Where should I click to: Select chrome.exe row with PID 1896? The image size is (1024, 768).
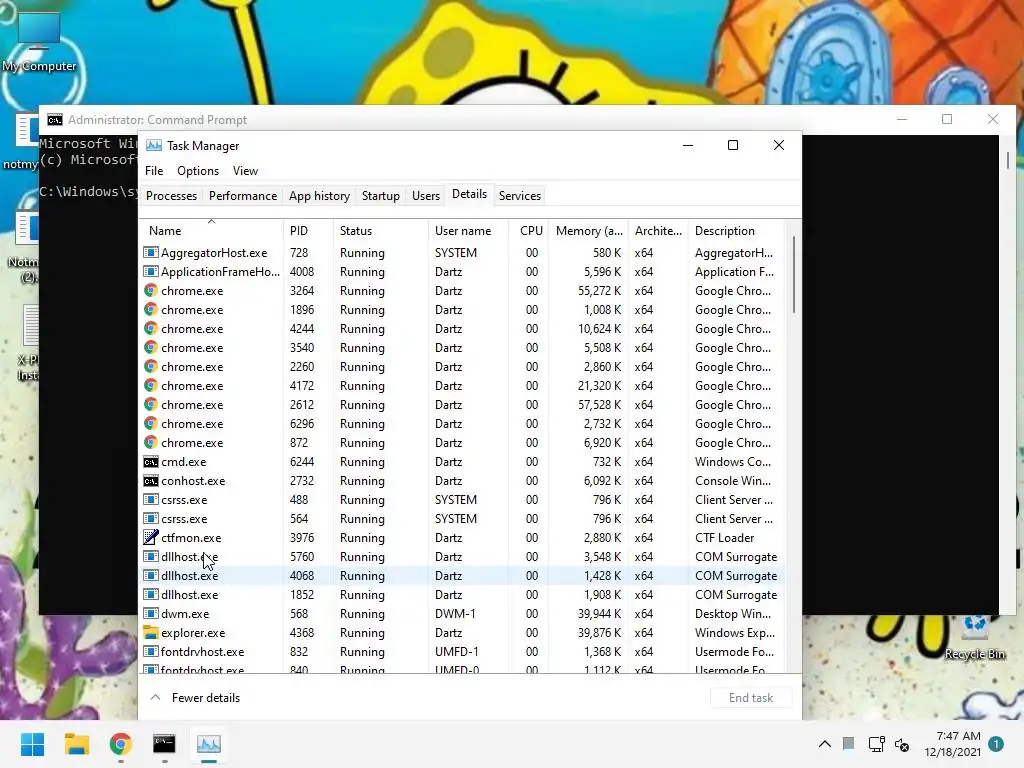[462, 310]
